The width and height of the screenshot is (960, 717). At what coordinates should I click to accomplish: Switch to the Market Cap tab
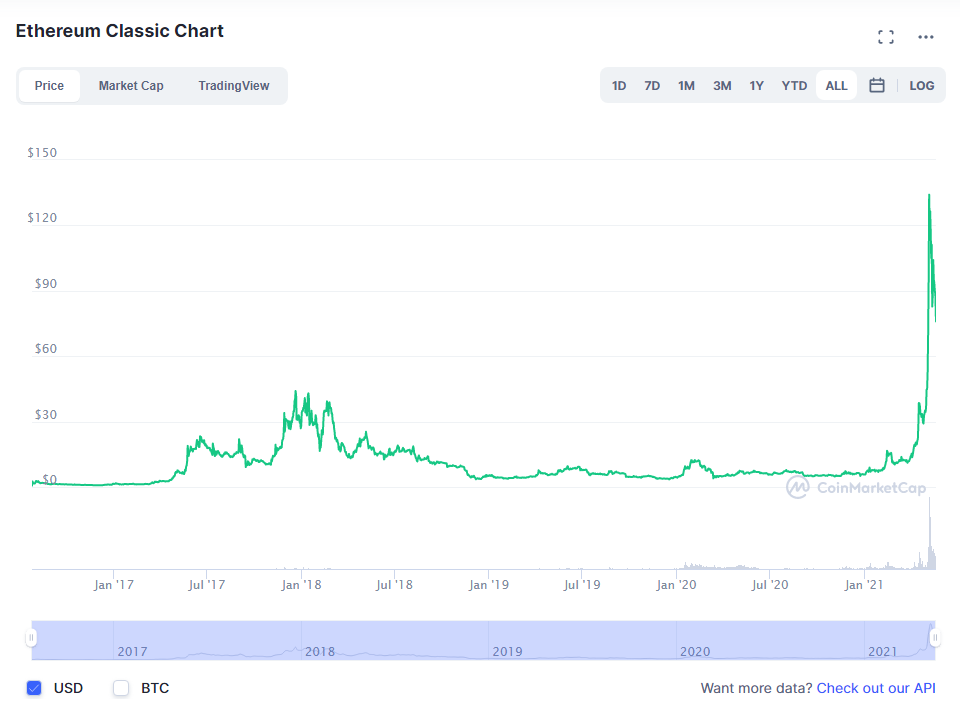pyautogui.click(x=131, y=86)
